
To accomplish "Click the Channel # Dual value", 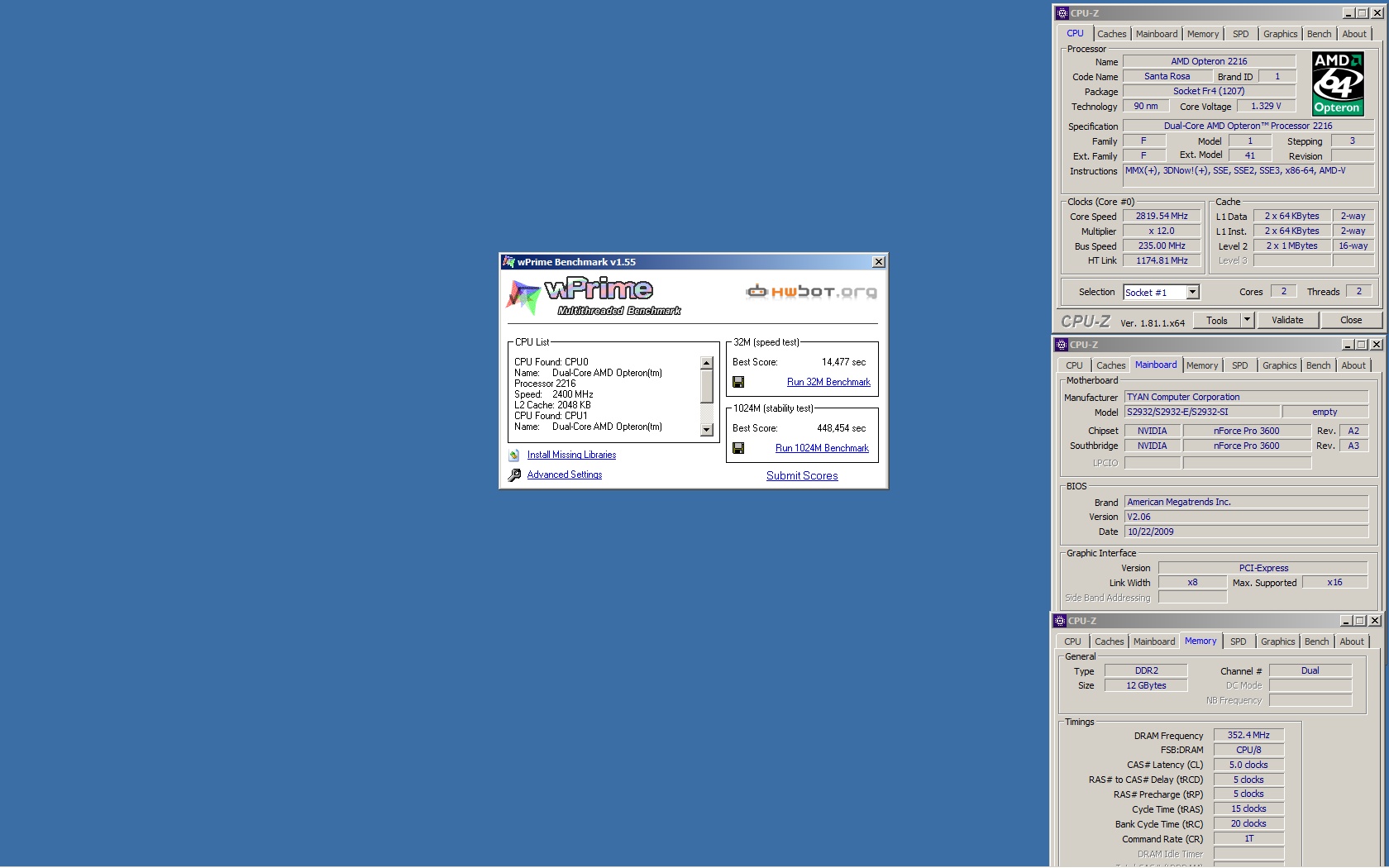I will click(x=1310, y=671).
